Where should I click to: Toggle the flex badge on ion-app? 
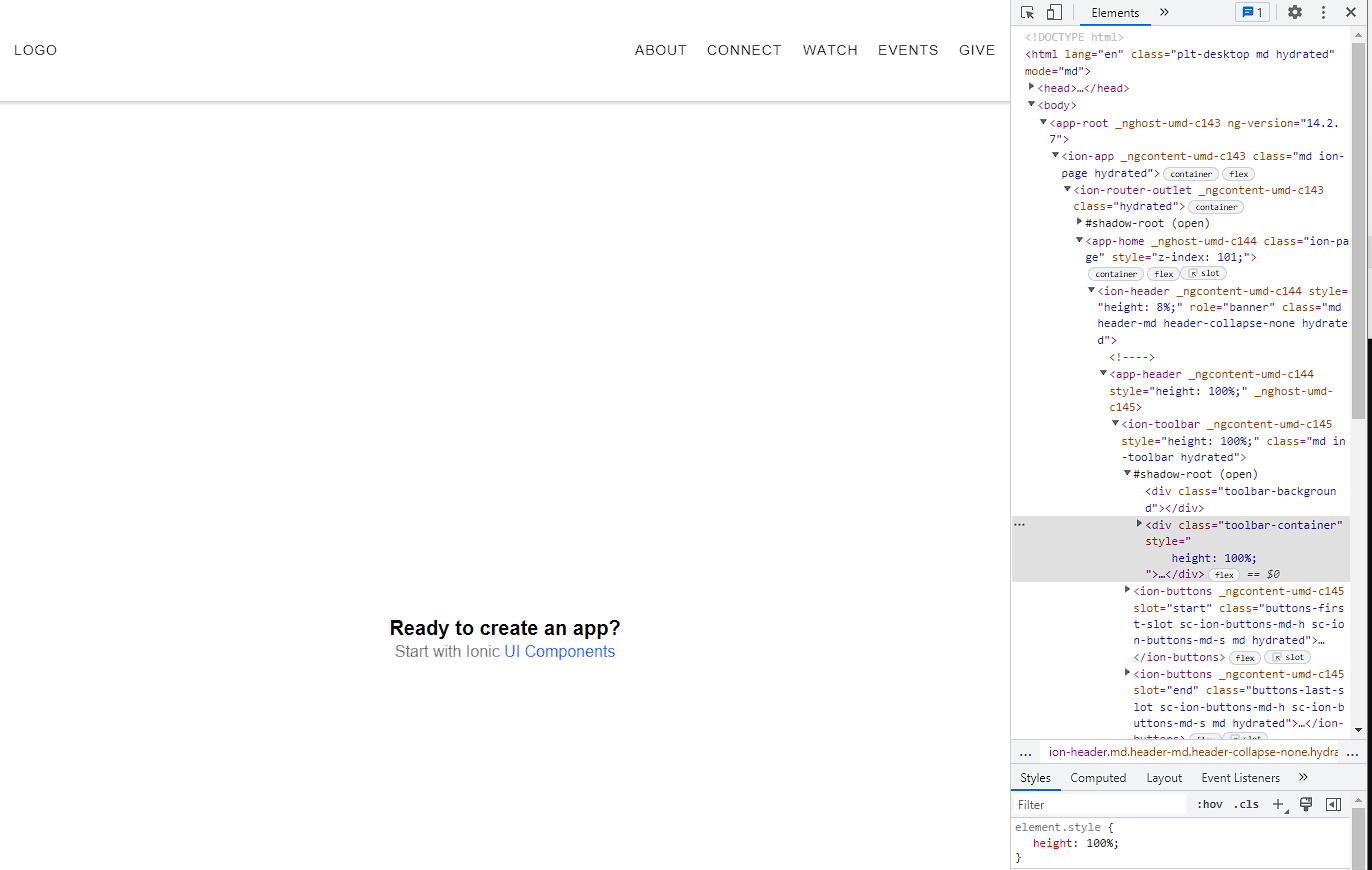point(1238,174)
